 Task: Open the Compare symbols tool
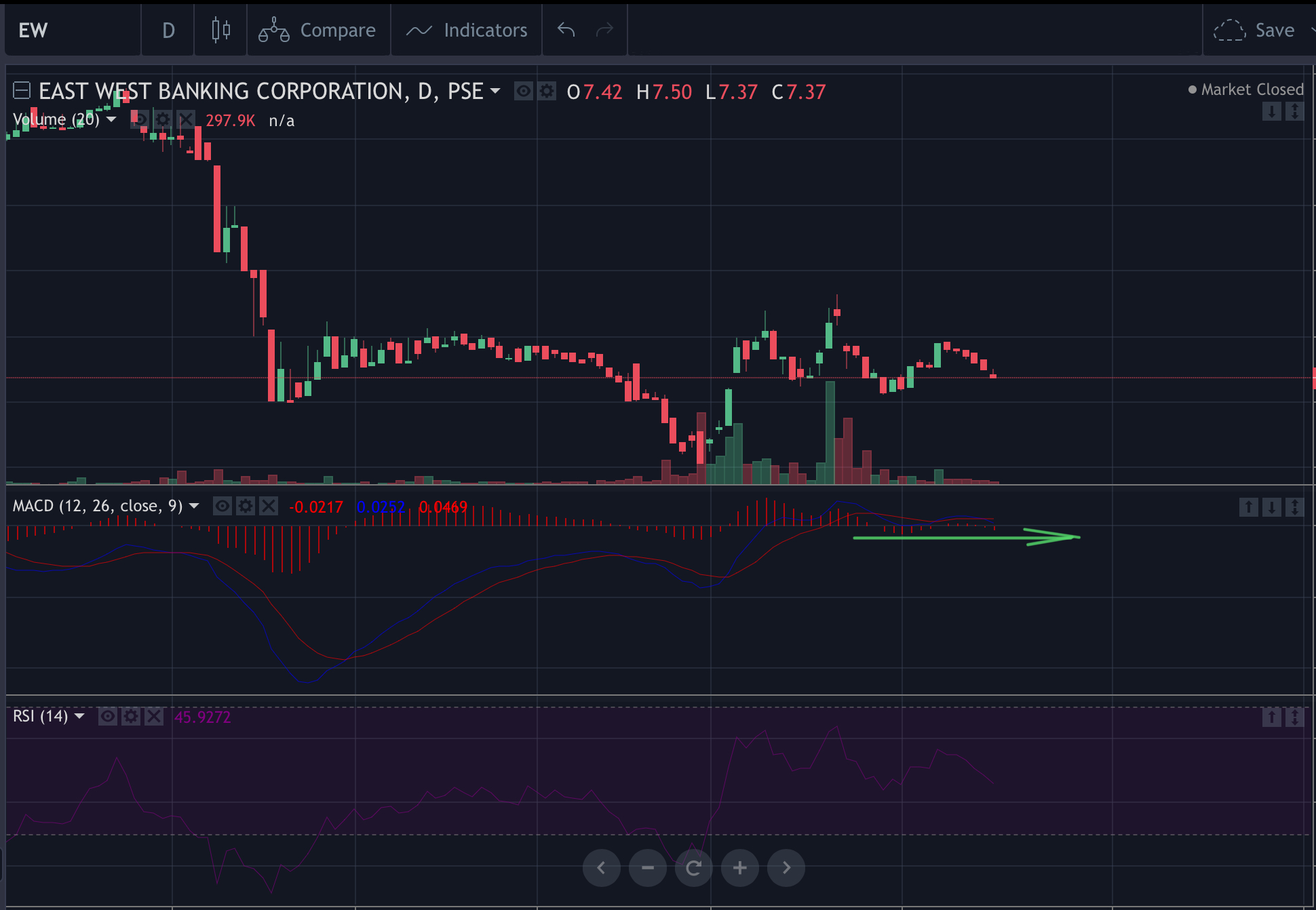click(x=317, y=31)
